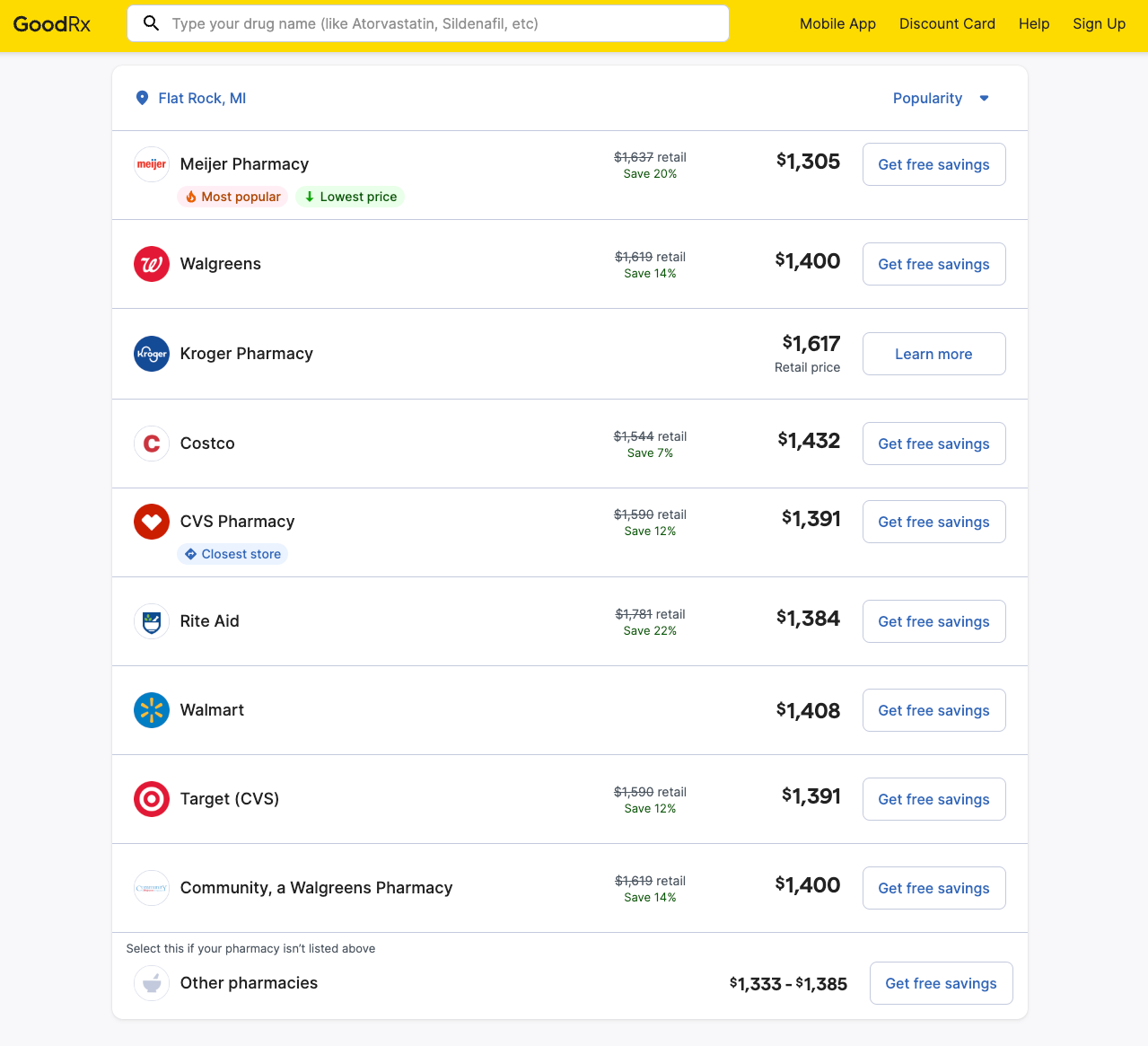1148x1046 pixels.
Task: Select the Costco pharmacy name
Action: [x=207, y=444]
